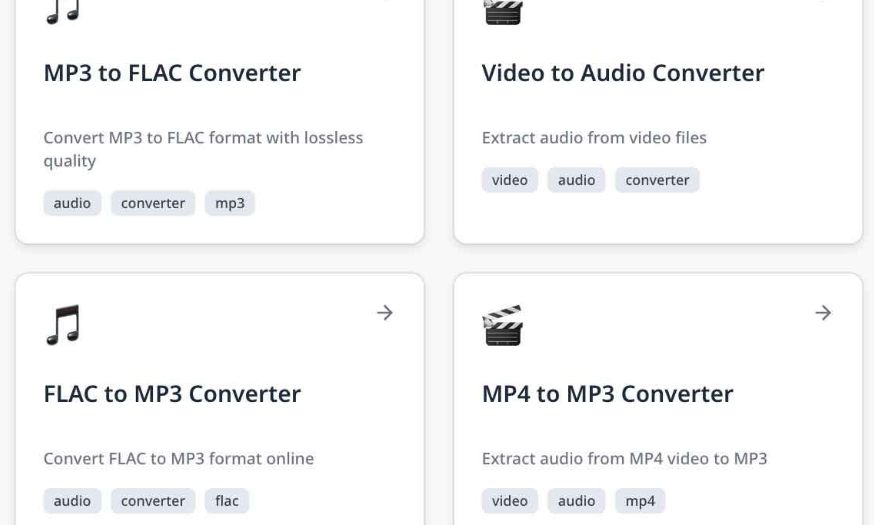This screenshot has height=525, width=874.
Task: Click the clapperboard icon on Video to Audio card
Action: [x=503, y=12]
